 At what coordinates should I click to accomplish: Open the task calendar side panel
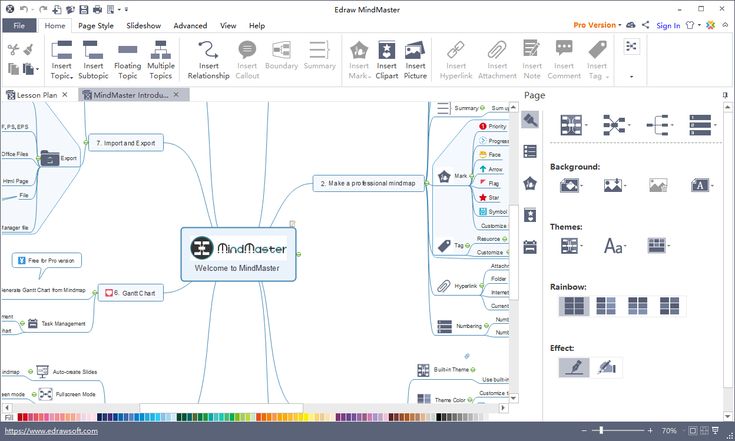(x=530, y=247)
